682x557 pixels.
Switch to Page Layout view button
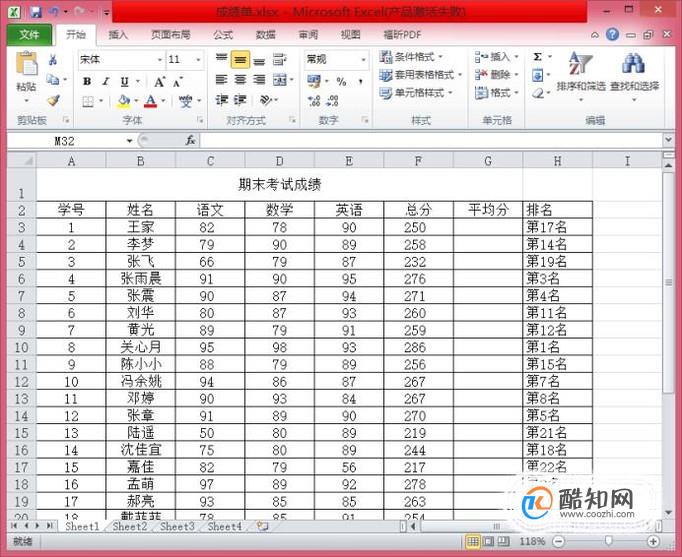tap(488, 541)
